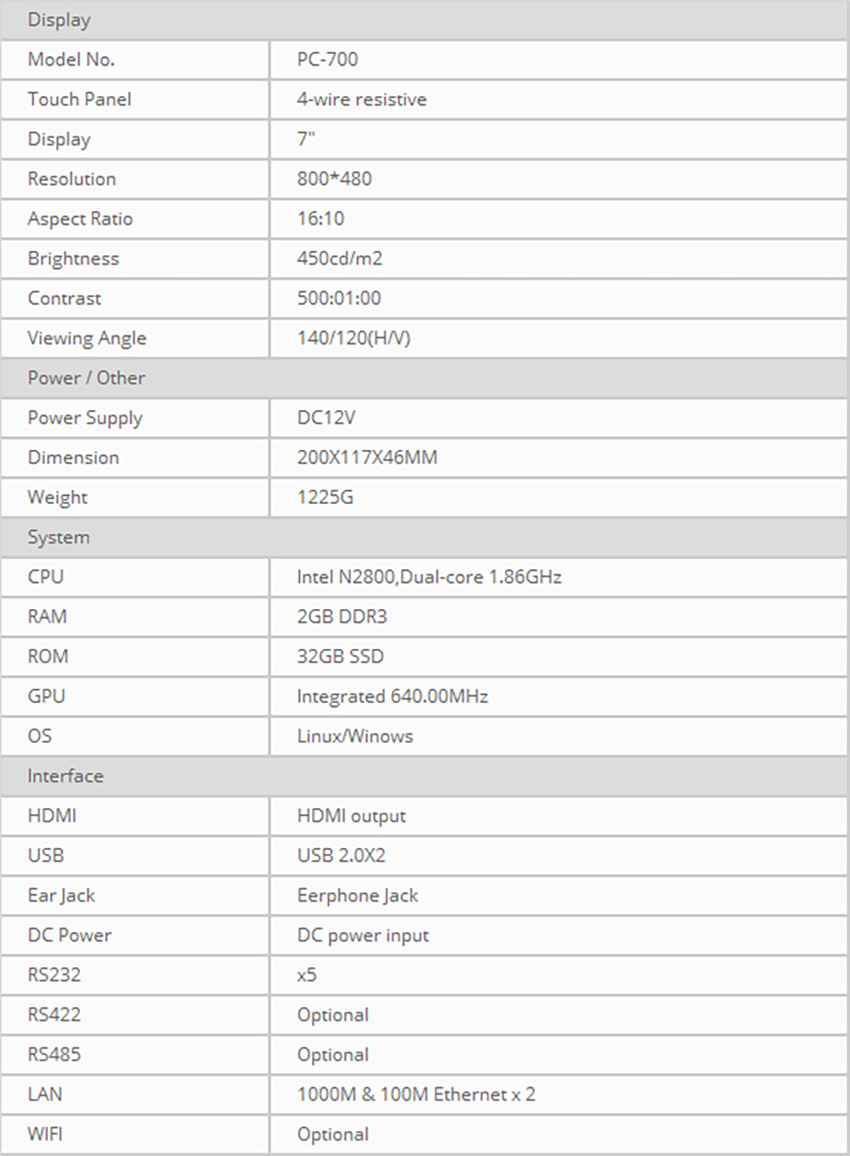Click the WIFI row label
This screenshot has width=850, height=1156.
pyautogui.click(x=47, y=1134)
